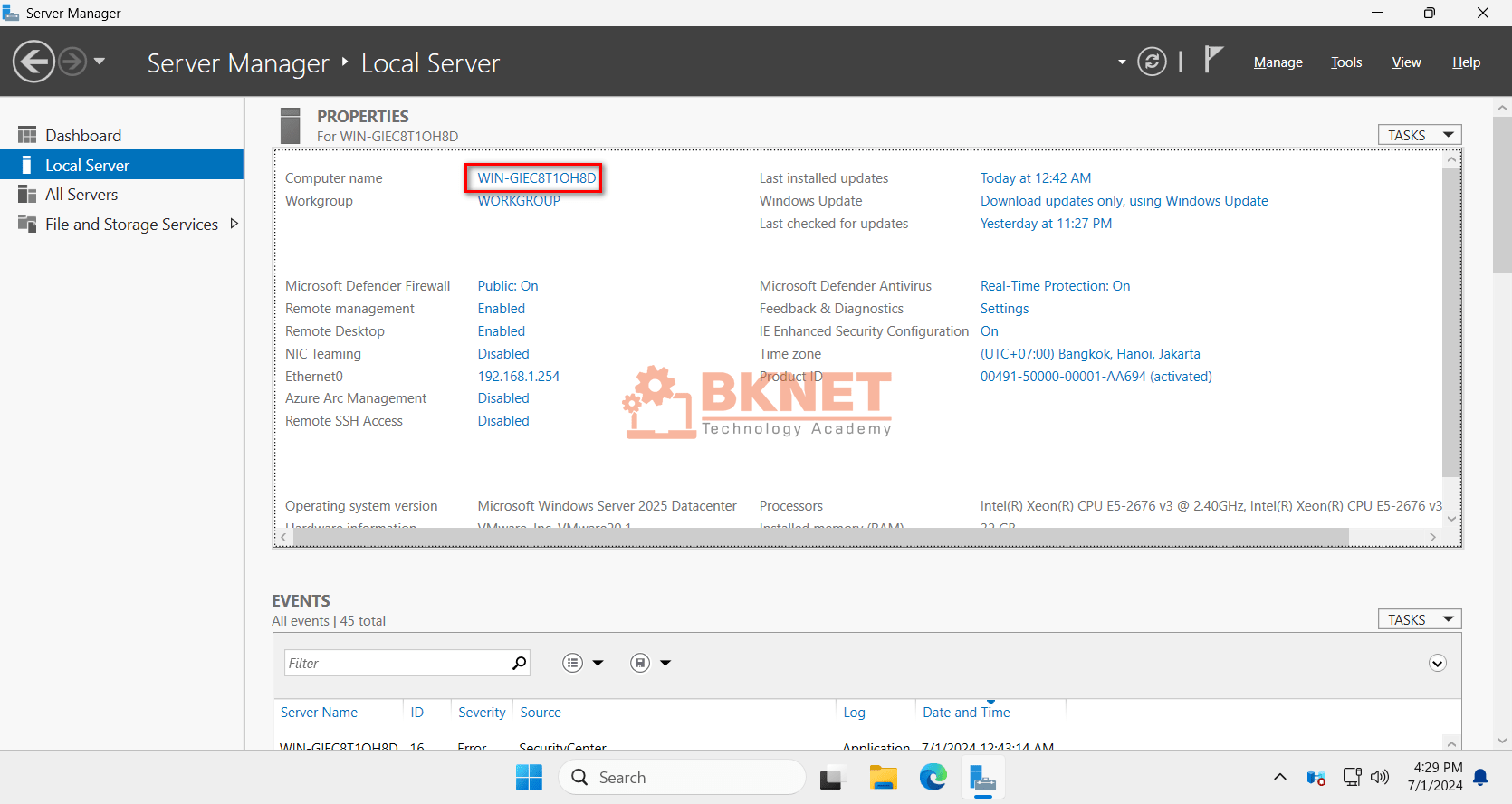Open Task View on taskbar

tap(833, 778)
